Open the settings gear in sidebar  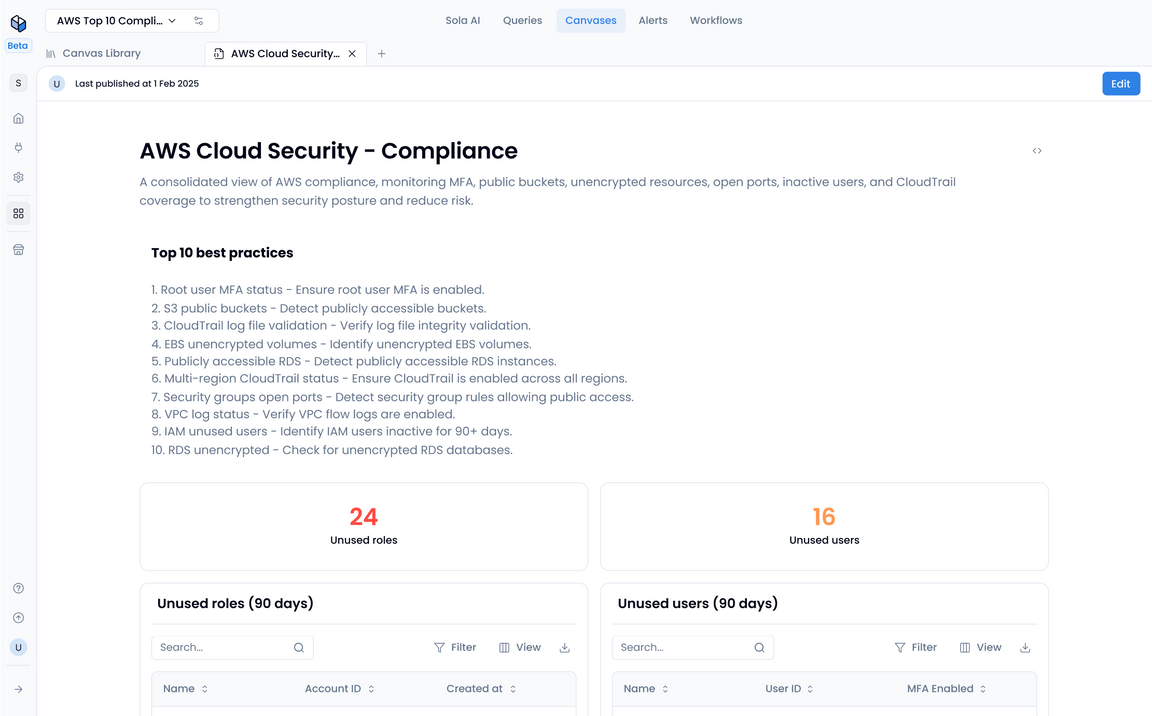pos(18,177)
